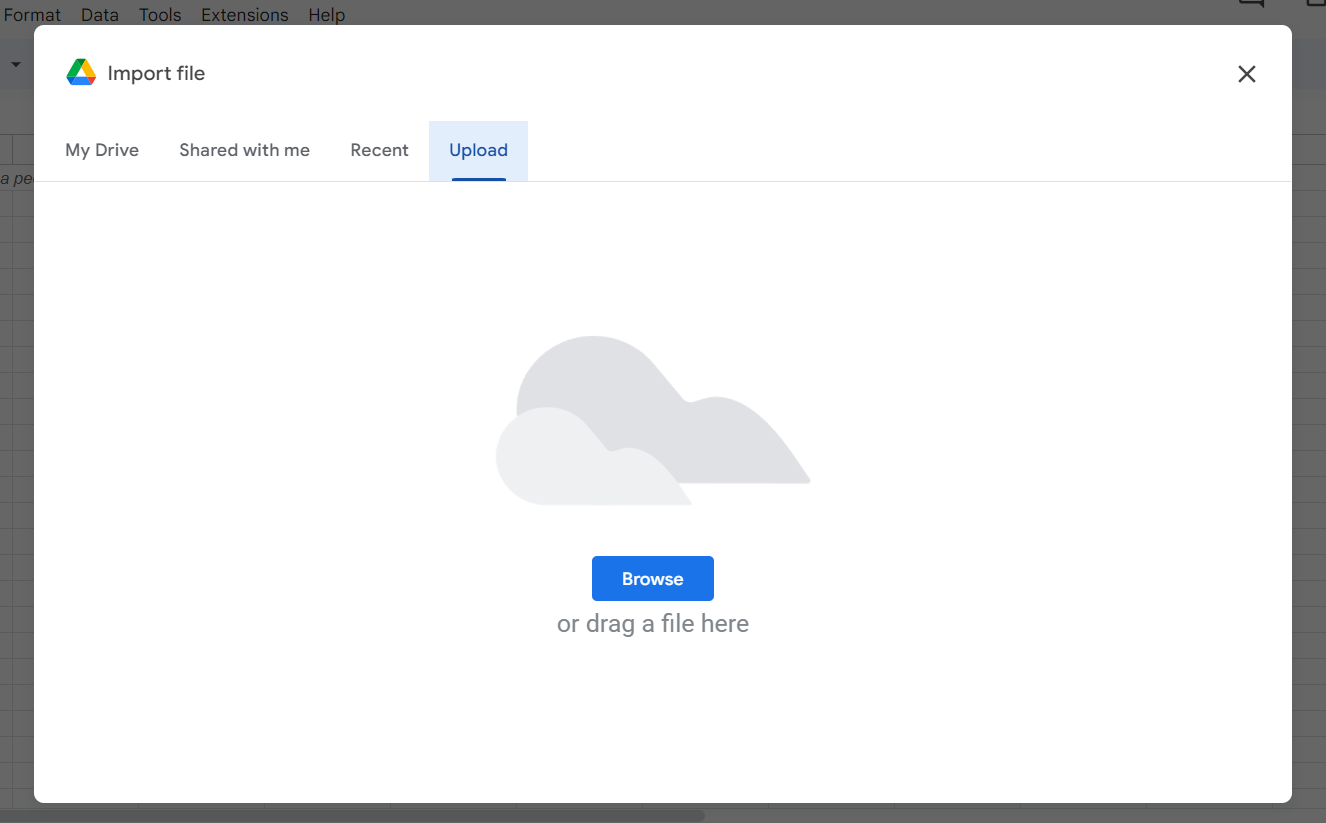Click the 'or drag a file here' text
This screenshot has height=823, width=1326.
pos(653,624)
